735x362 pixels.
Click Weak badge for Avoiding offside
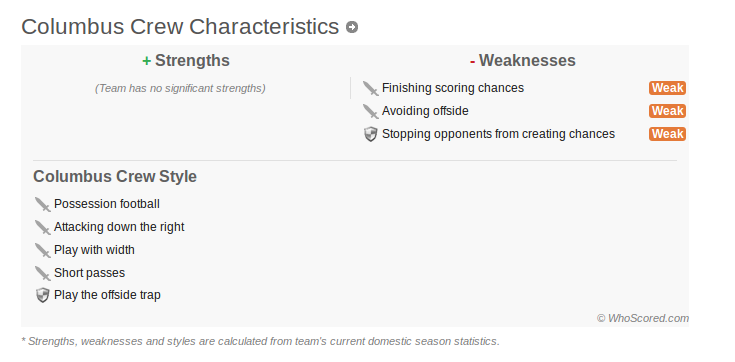pos(667,111)
